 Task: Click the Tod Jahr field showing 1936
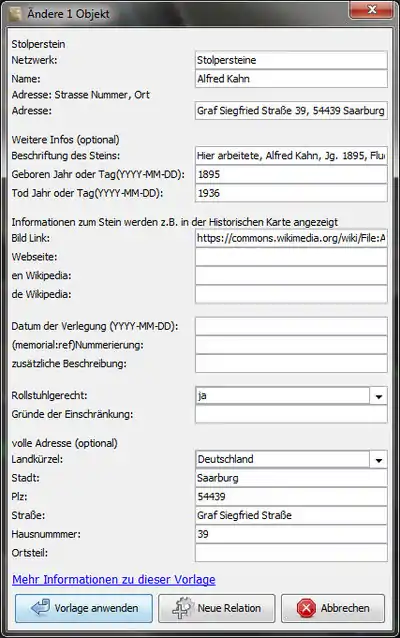coord(291,193)
